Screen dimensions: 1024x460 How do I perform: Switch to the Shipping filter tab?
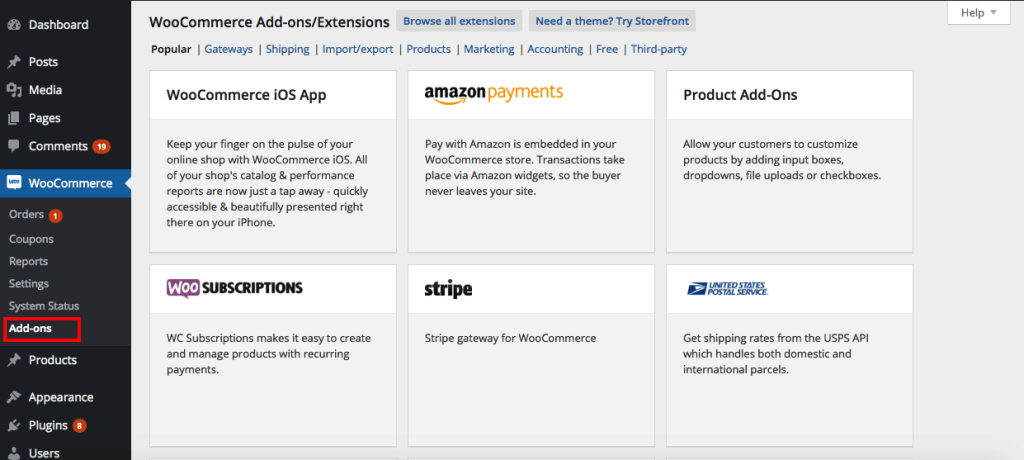click(287, 49)
